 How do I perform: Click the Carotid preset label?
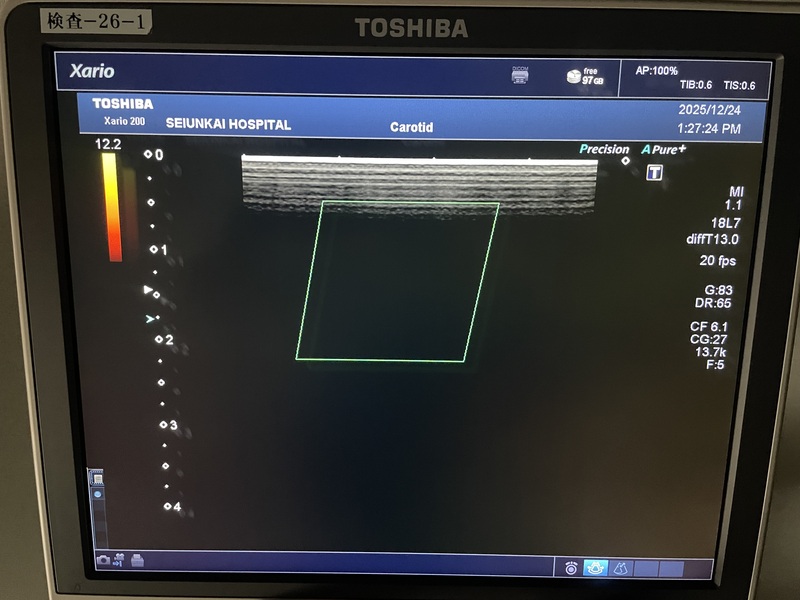click(x=412, y=127)
